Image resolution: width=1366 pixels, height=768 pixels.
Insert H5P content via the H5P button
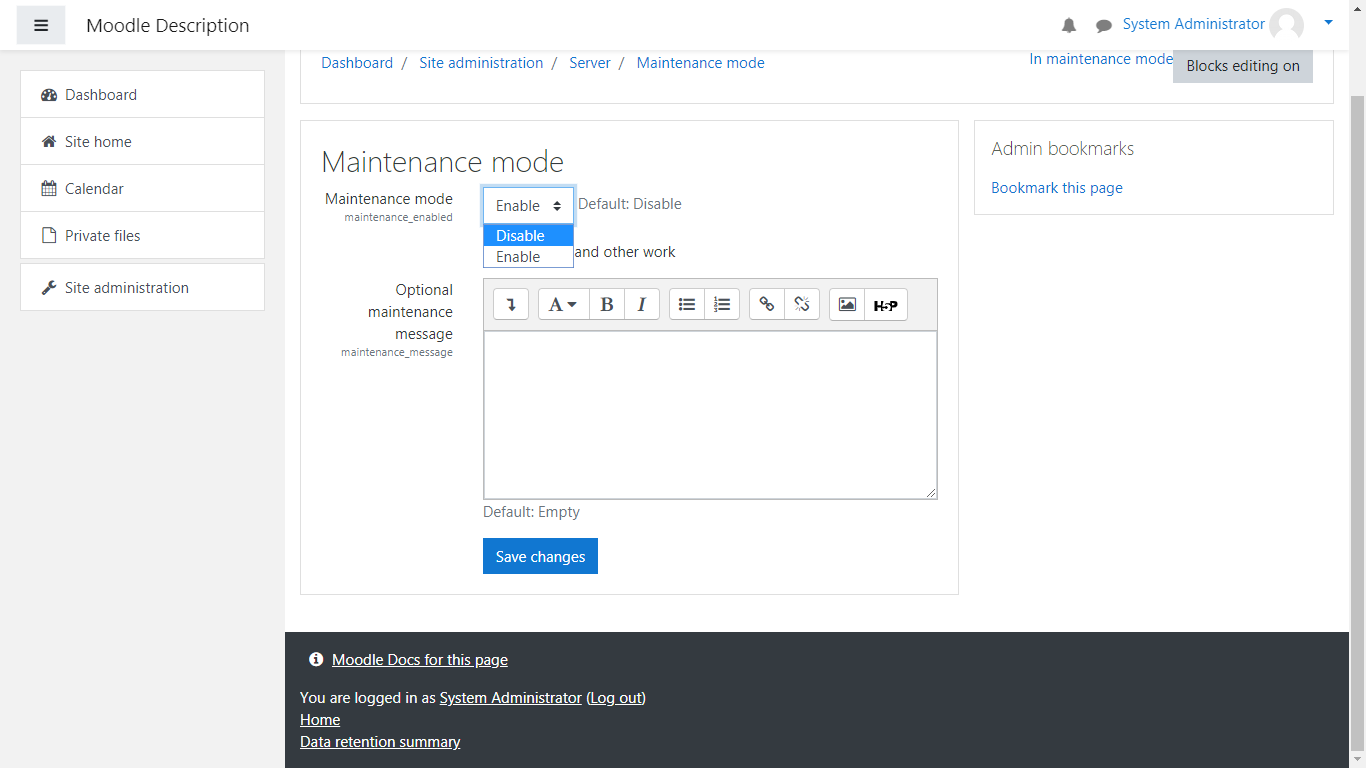pyautogui.click(x=885, y=305)
